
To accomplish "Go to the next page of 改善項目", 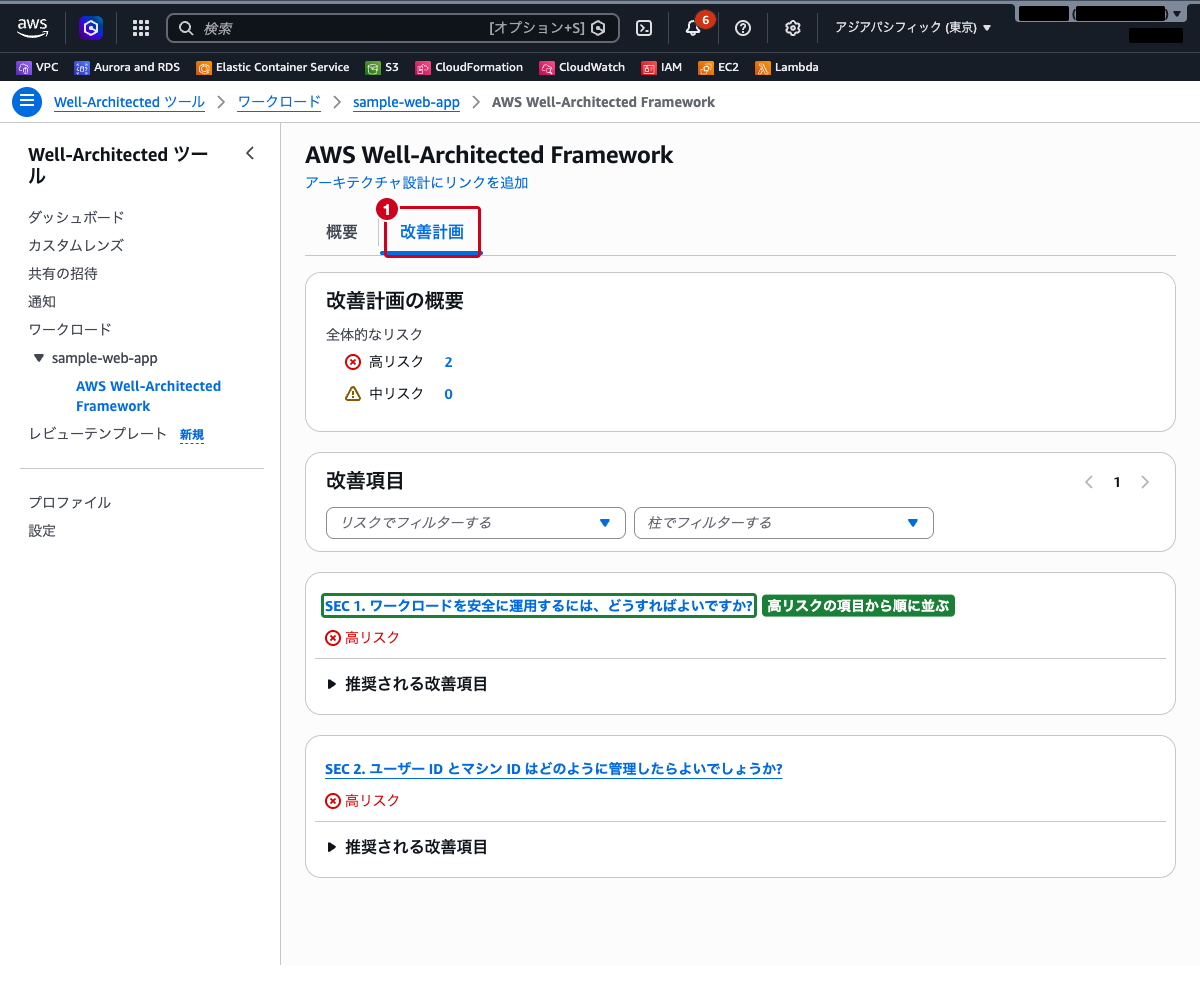I will pyautogui.click(x=1145, y=482).
